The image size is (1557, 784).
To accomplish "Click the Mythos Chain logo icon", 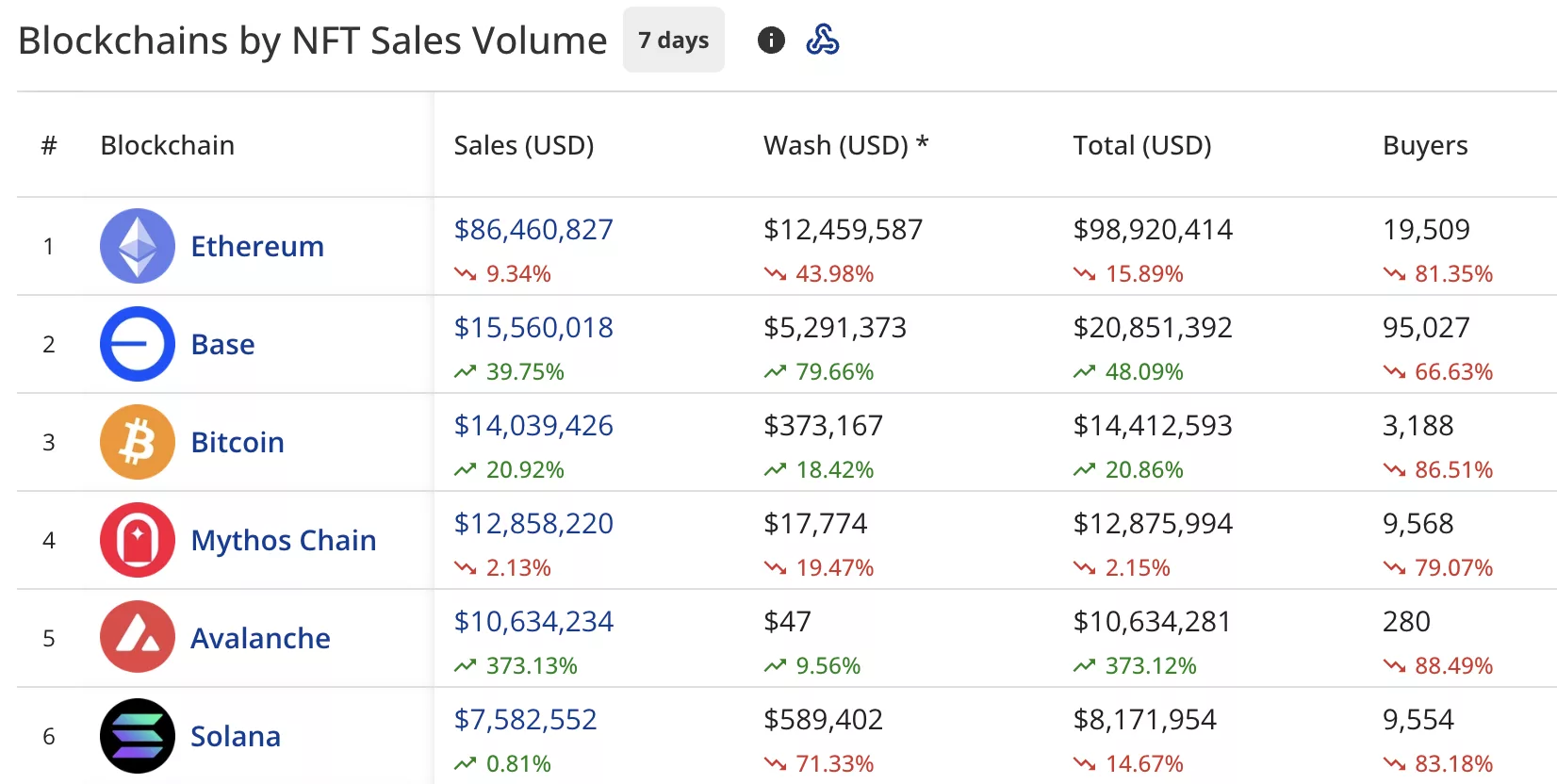I will (138, 540).
